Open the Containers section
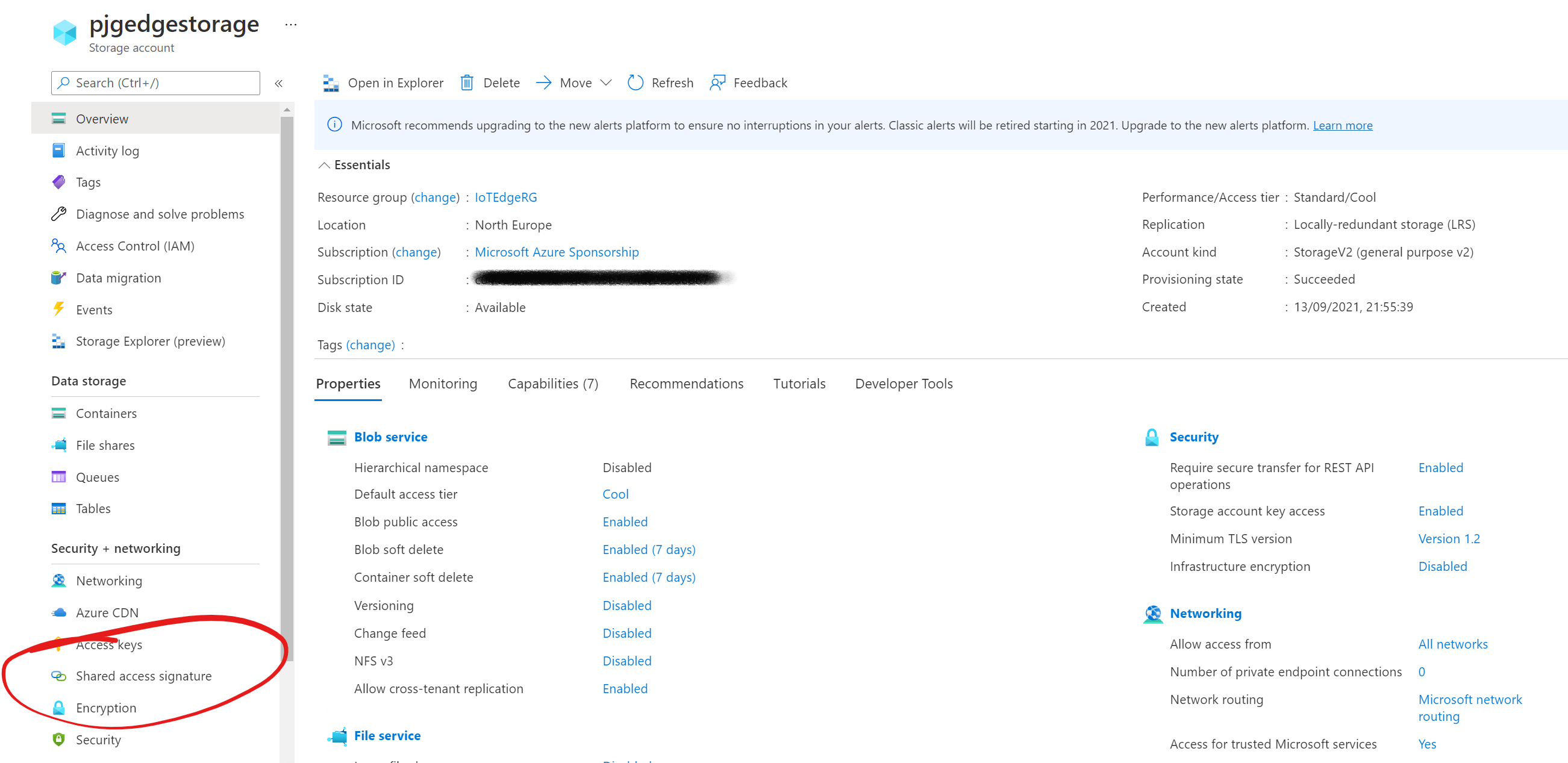Viewport: 1568px width, 763px height. point(107,413)
